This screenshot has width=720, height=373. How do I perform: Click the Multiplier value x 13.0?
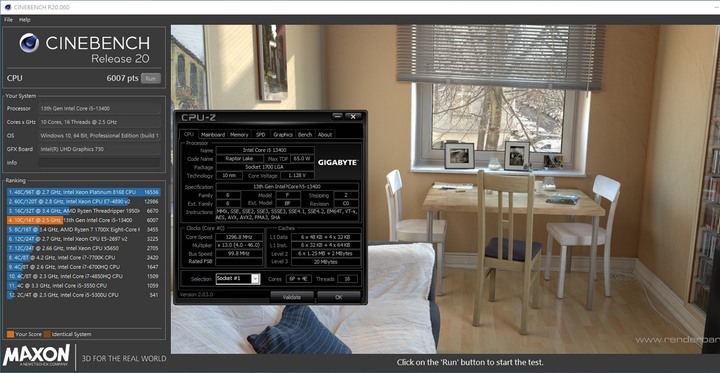click(x=239, y=245)
